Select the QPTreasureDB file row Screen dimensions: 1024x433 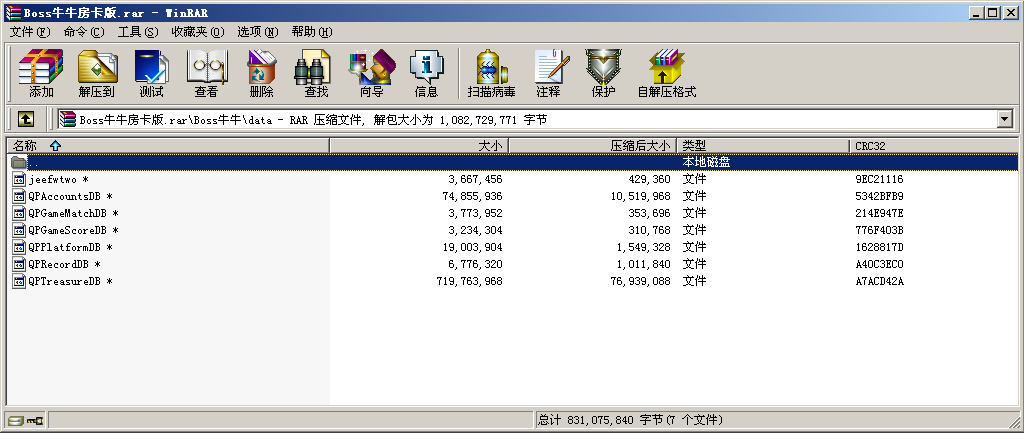64,282
